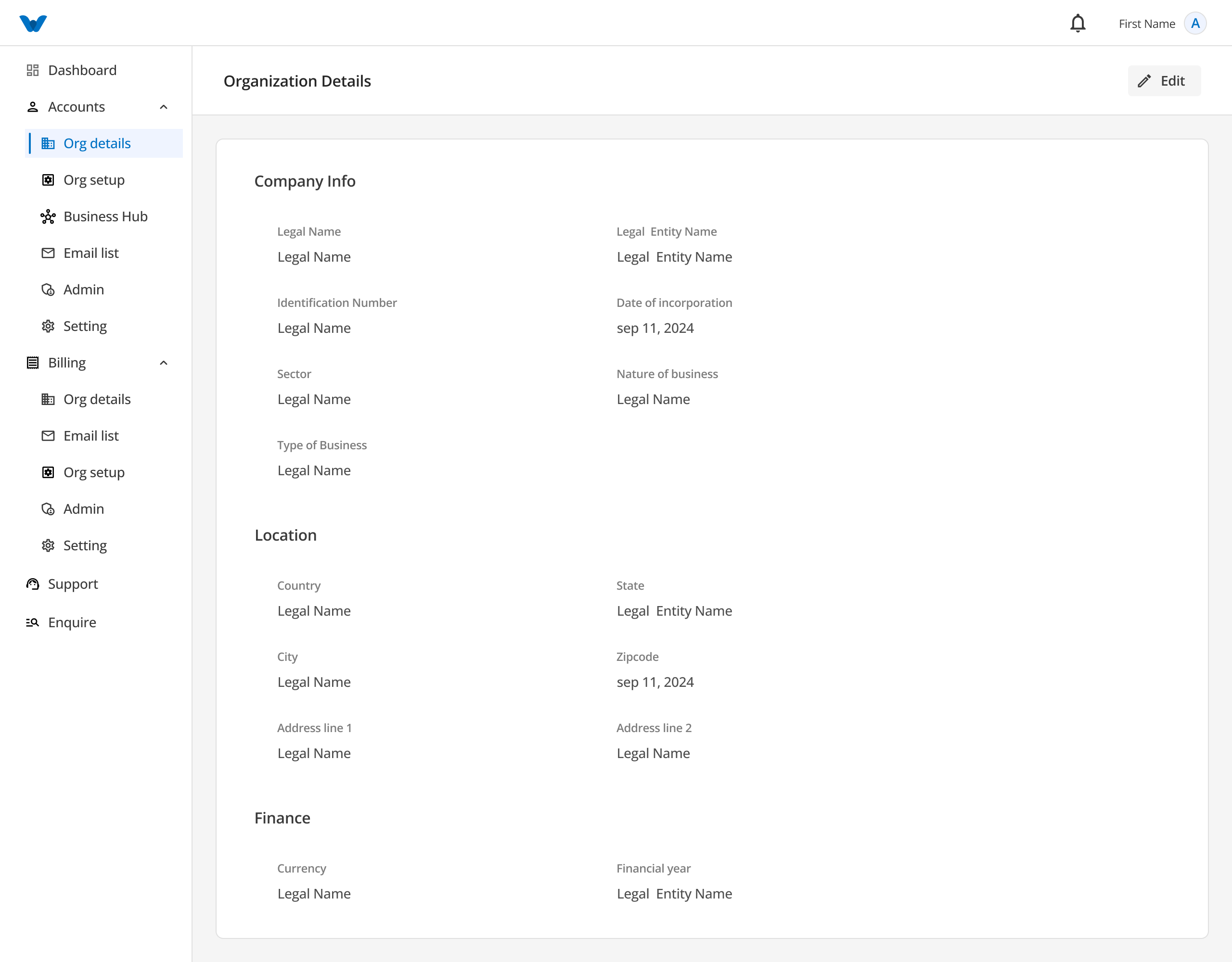Screen dimensions: 1232x962
Task: Click the Billing receipt icon
Action: pos(33,363)
